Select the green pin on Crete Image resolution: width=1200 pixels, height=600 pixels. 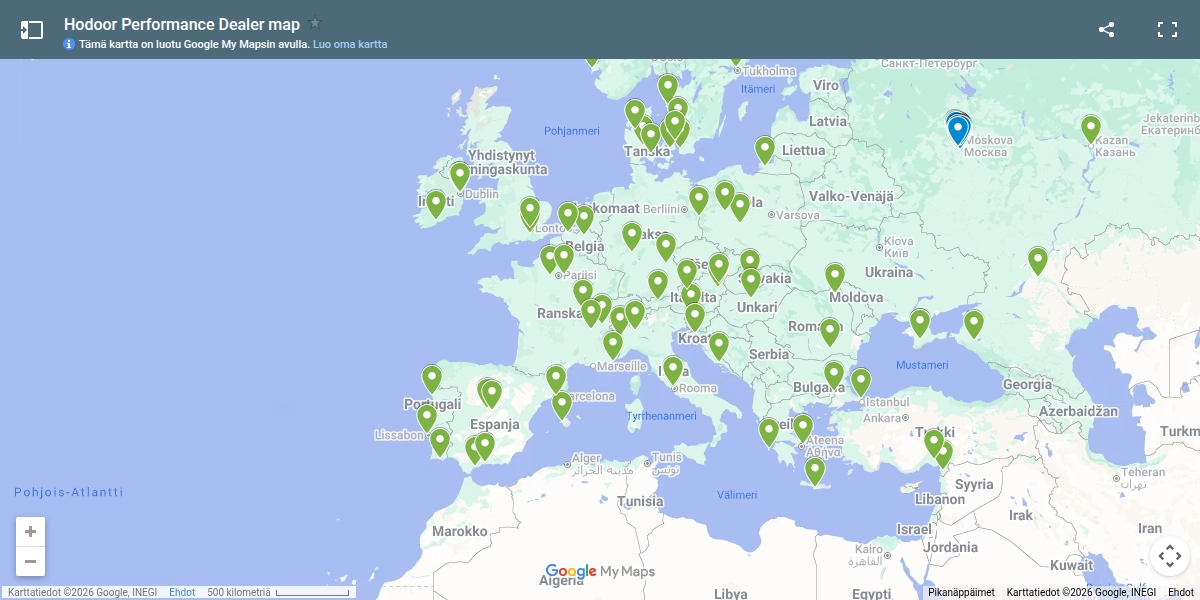[815, 472]
